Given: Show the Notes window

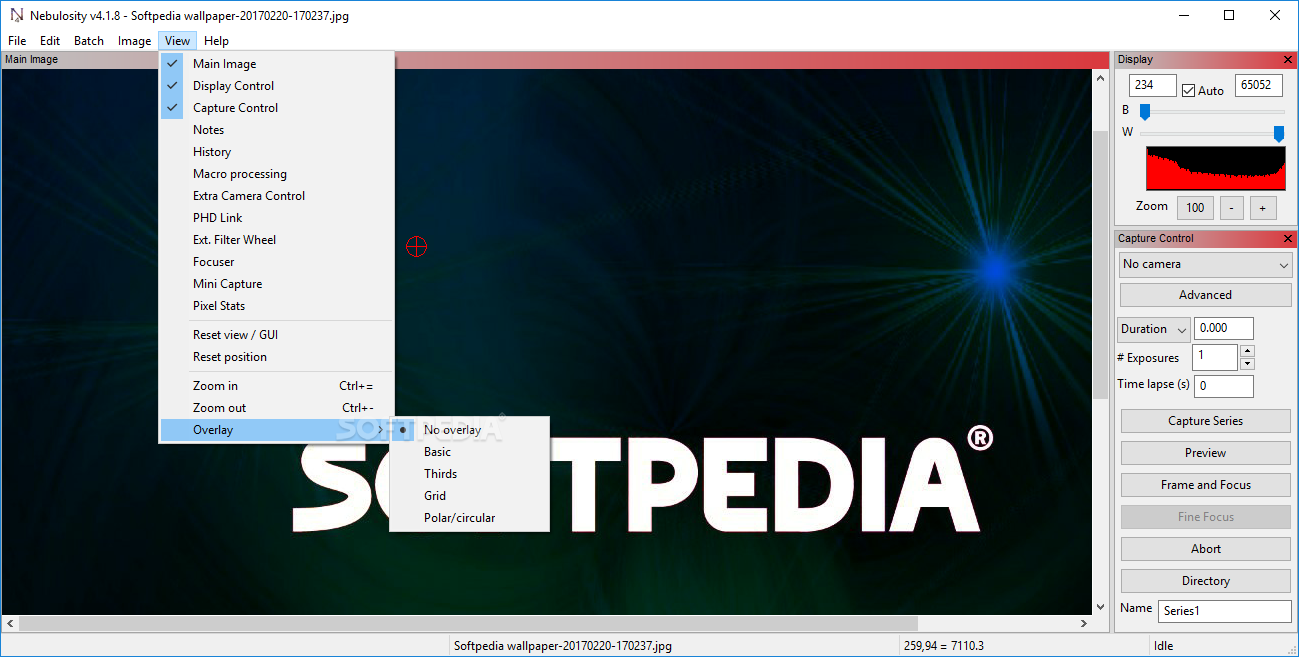Looking at the screenshot, I should pyautogui.click(x=277, y=130).
